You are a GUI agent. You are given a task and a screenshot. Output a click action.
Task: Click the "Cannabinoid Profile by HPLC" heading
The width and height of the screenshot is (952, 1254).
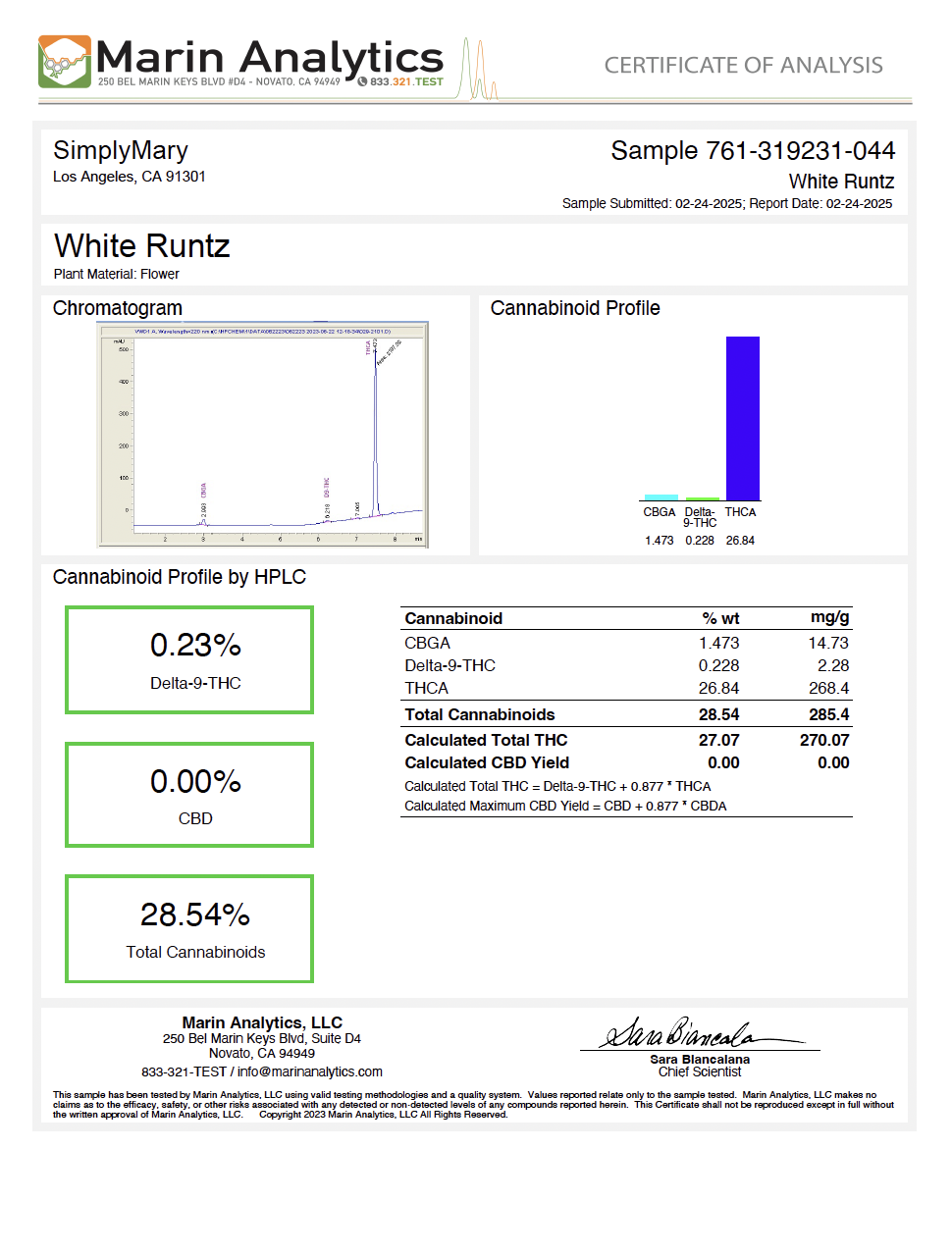tap(180, 577)
